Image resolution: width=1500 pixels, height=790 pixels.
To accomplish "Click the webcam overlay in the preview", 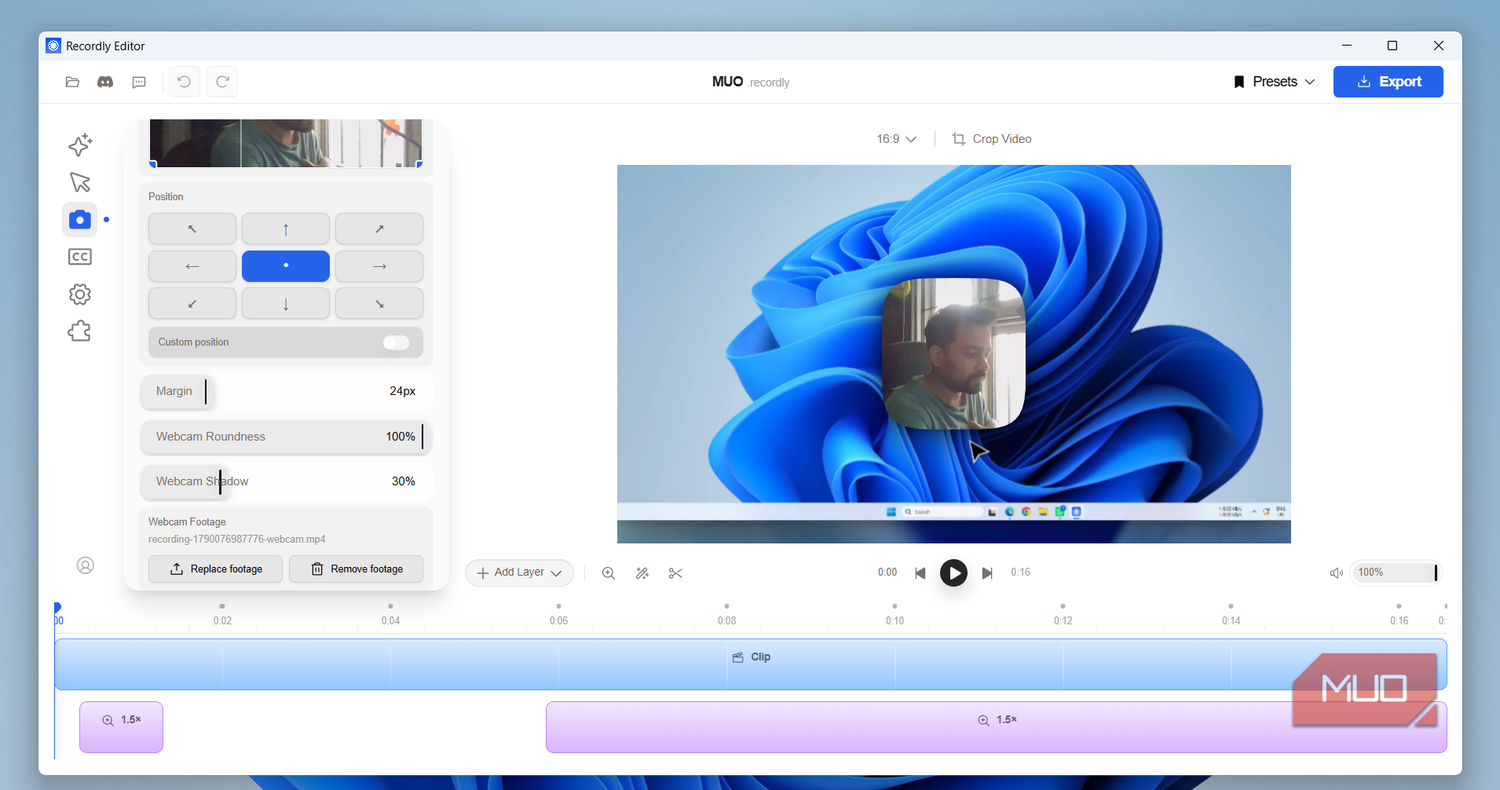I will pyautogui.click(x=954, y=354).
